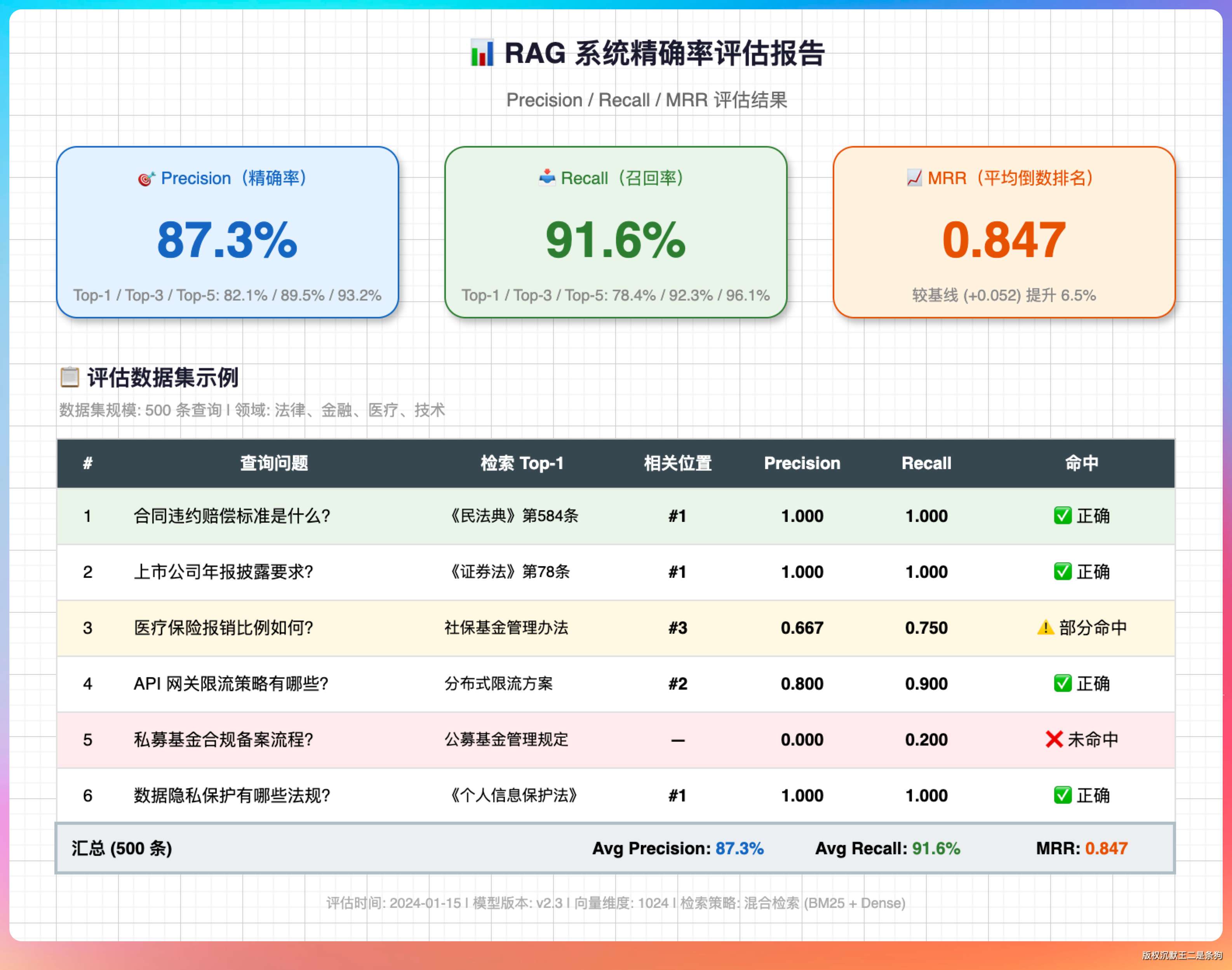Click the 分布式限流方案 cell
Screen dimensions: 1232x970
tap(499, 683)
